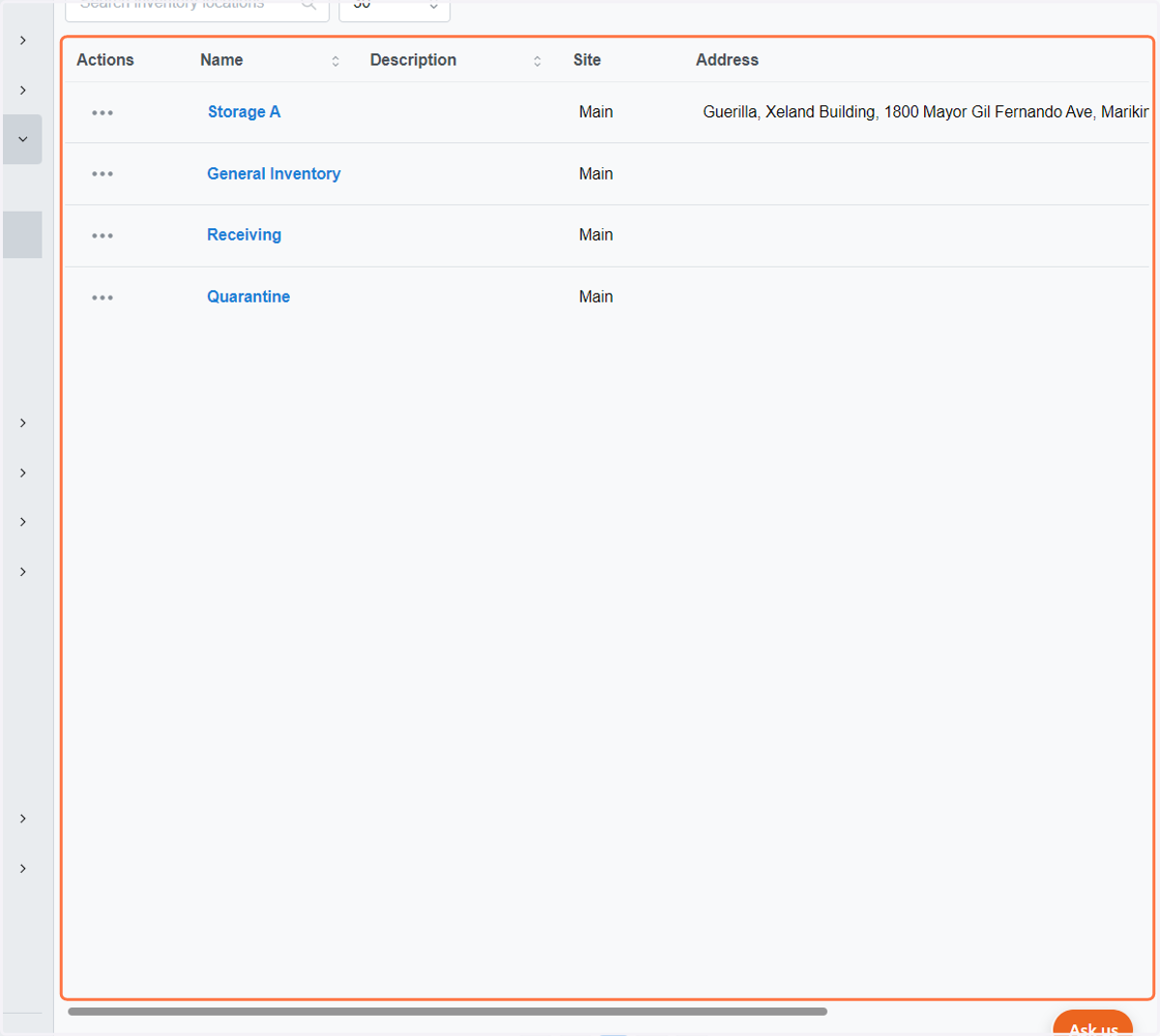Open the Storage A location link

pos(244,112)
